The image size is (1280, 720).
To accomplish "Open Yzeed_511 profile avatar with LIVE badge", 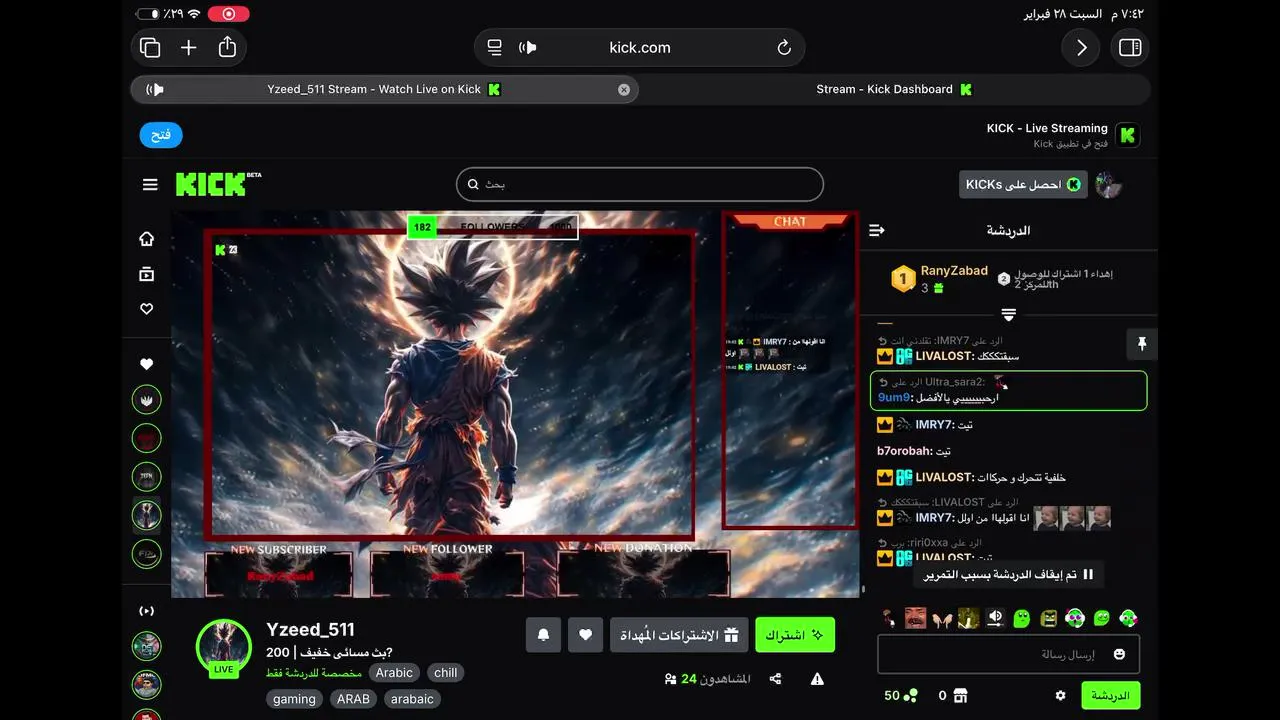I will click(x=223, y=646).
